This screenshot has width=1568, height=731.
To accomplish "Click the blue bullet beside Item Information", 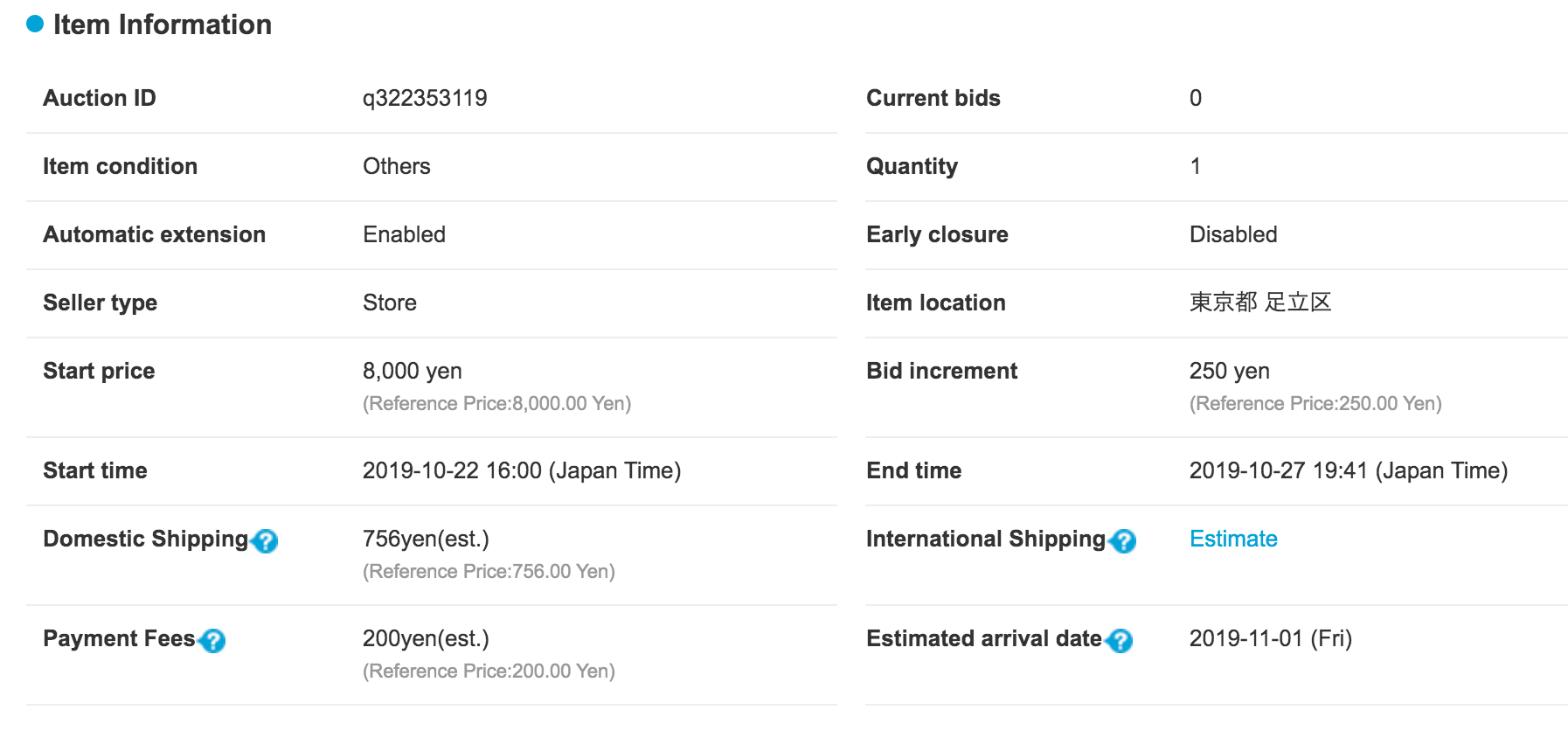I will 35,24.
